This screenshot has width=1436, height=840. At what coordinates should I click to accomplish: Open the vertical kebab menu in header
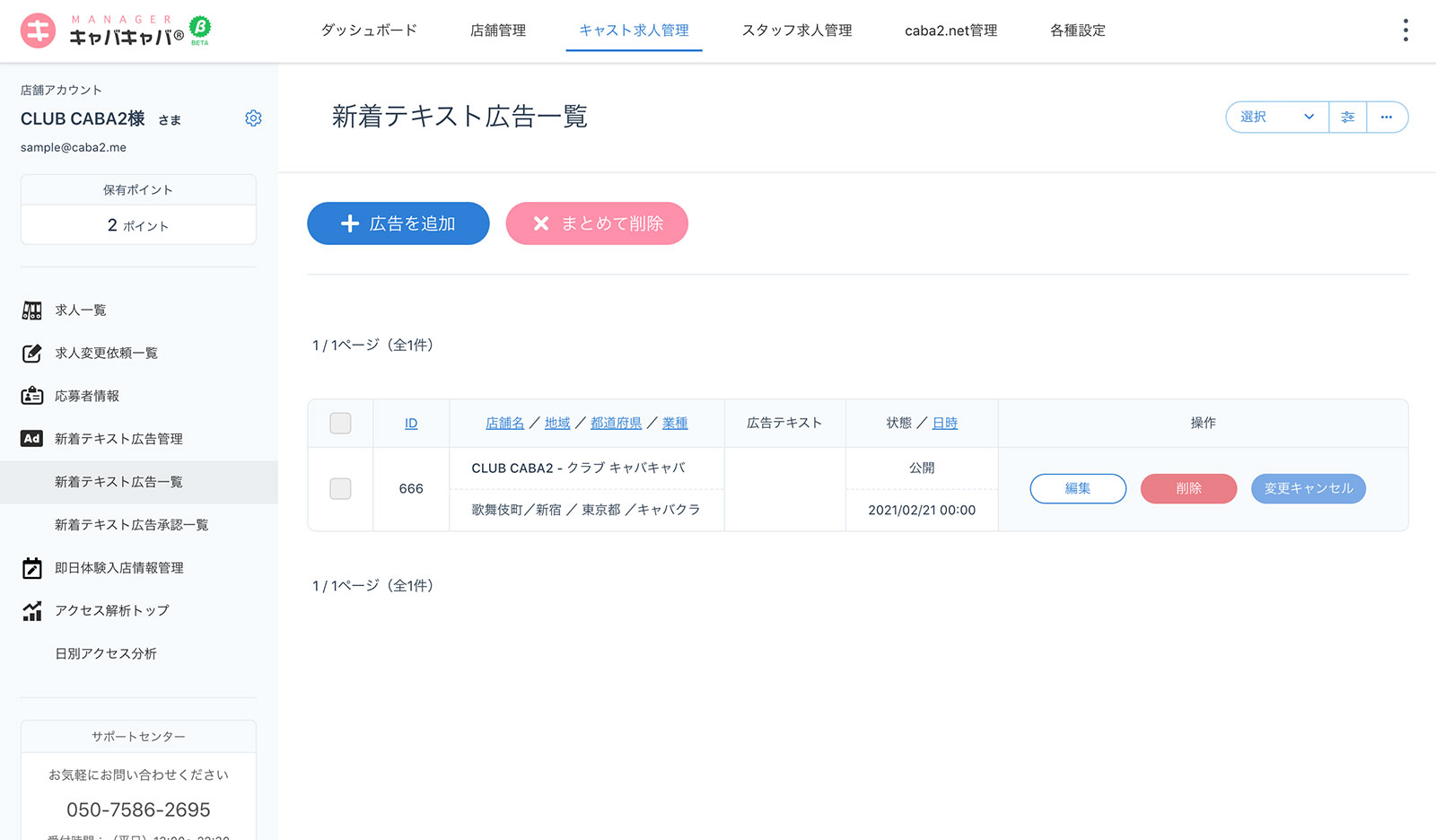tap(1405, 31)
